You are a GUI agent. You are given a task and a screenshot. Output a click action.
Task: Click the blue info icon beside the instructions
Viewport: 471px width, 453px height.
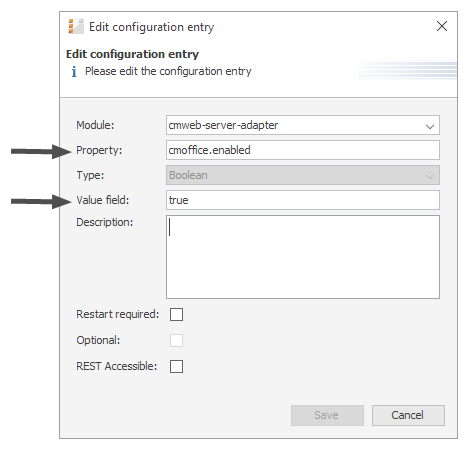tap(74, 71)
